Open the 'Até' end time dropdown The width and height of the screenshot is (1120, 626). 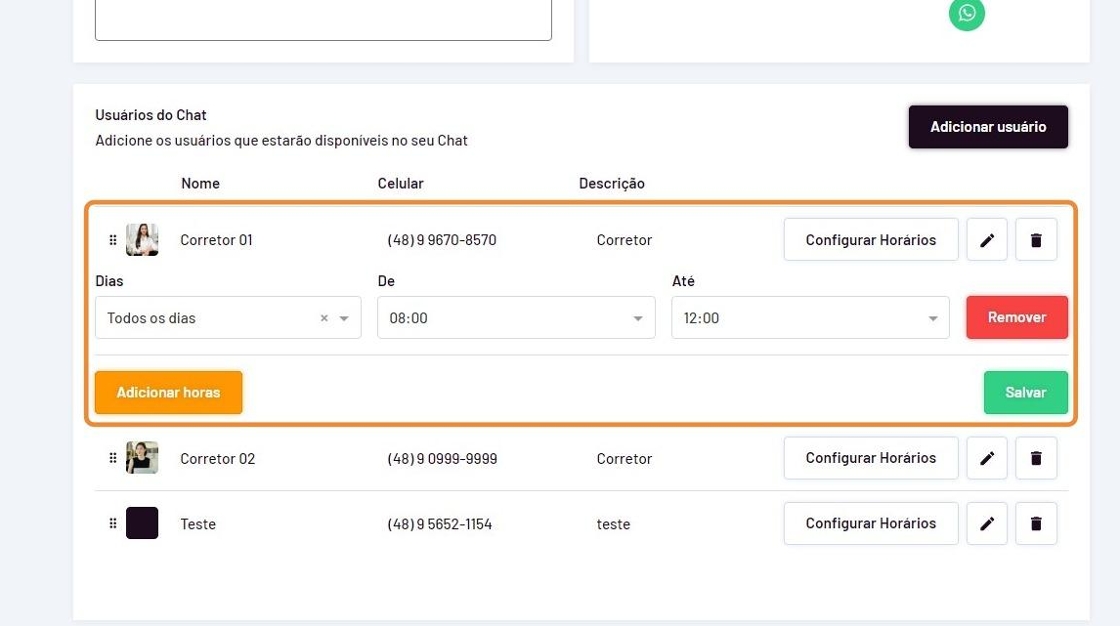[932, 318]
